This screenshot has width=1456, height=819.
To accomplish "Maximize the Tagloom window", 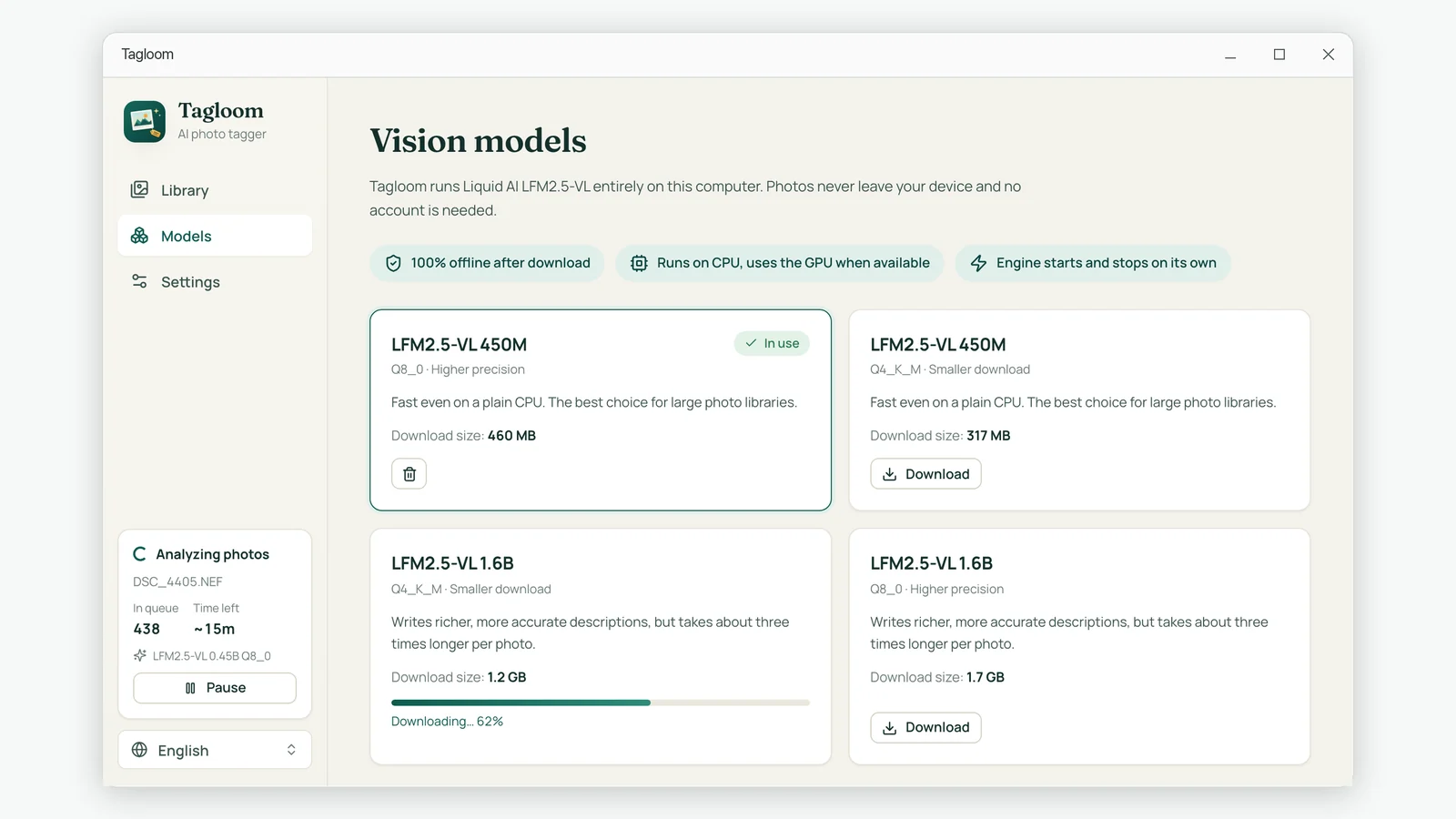I will (x=1279, y=55).
